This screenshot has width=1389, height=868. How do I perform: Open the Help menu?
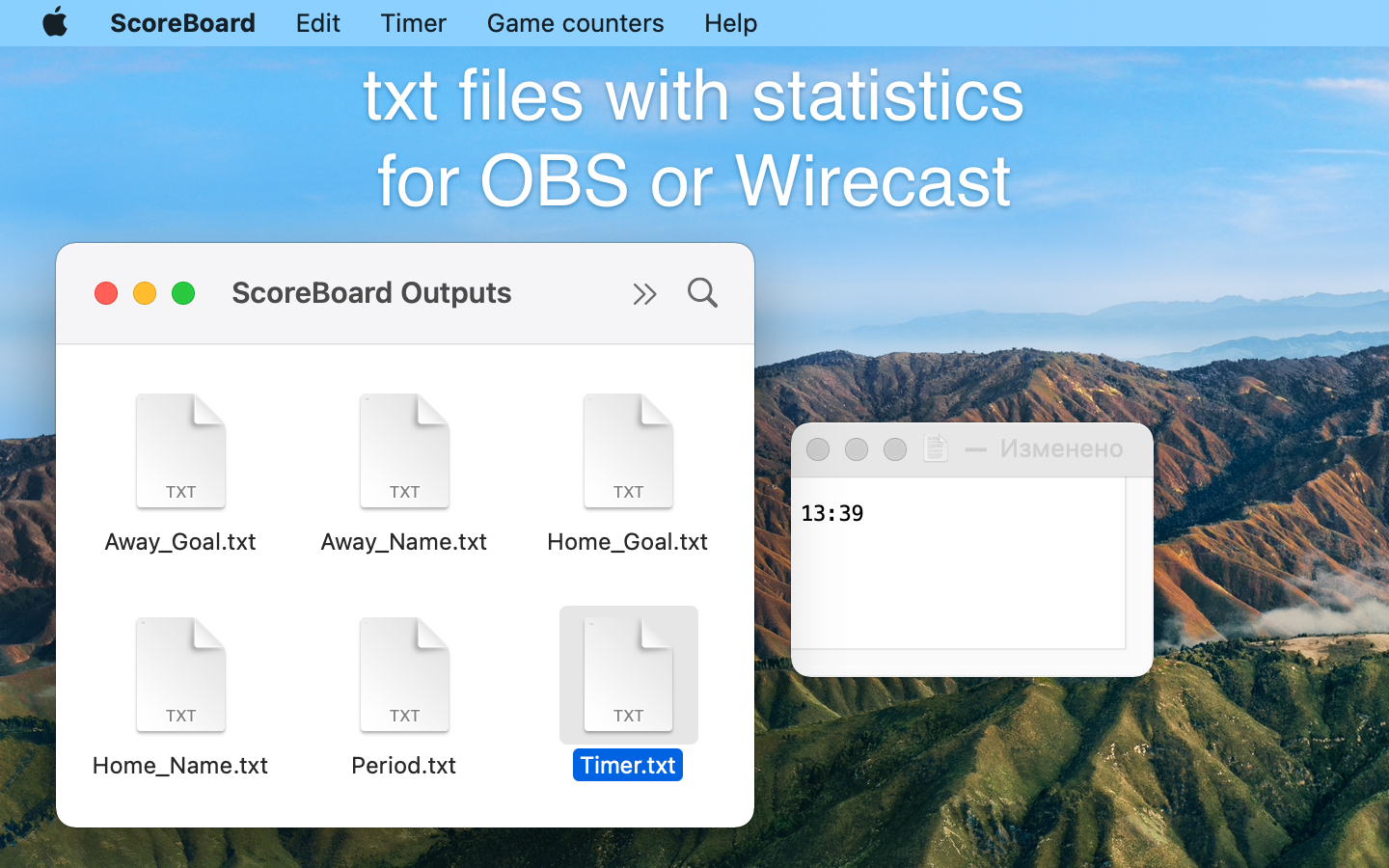pos(730,23)
